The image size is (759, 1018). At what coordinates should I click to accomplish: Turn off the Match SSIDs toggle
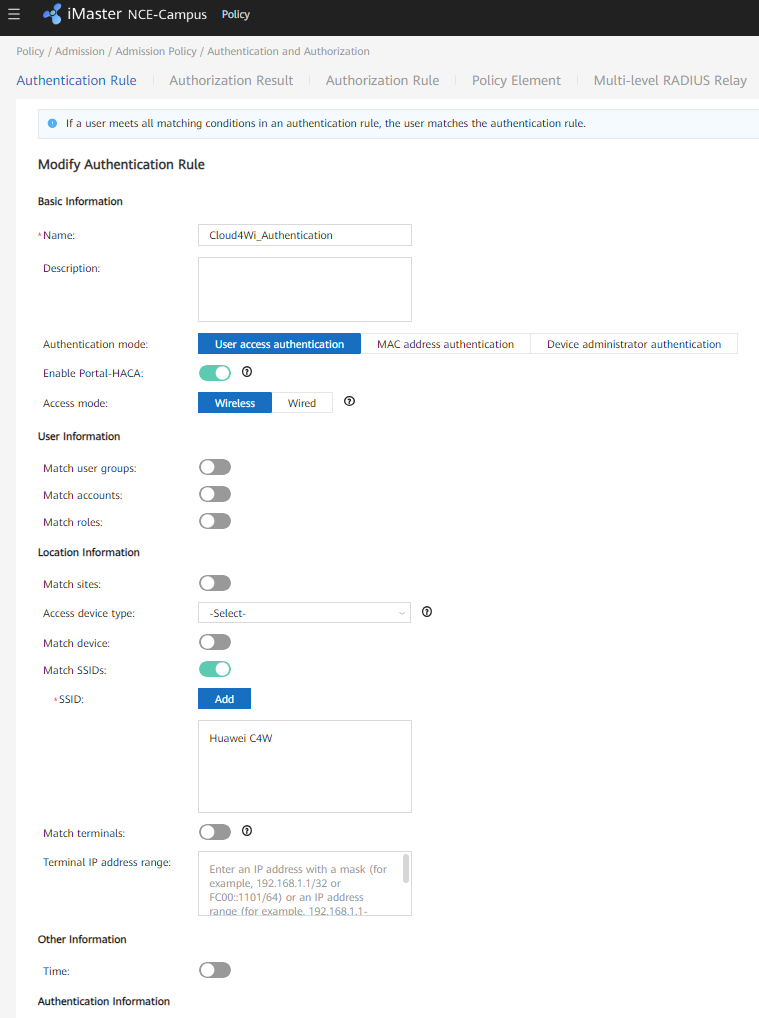point(215,669)
